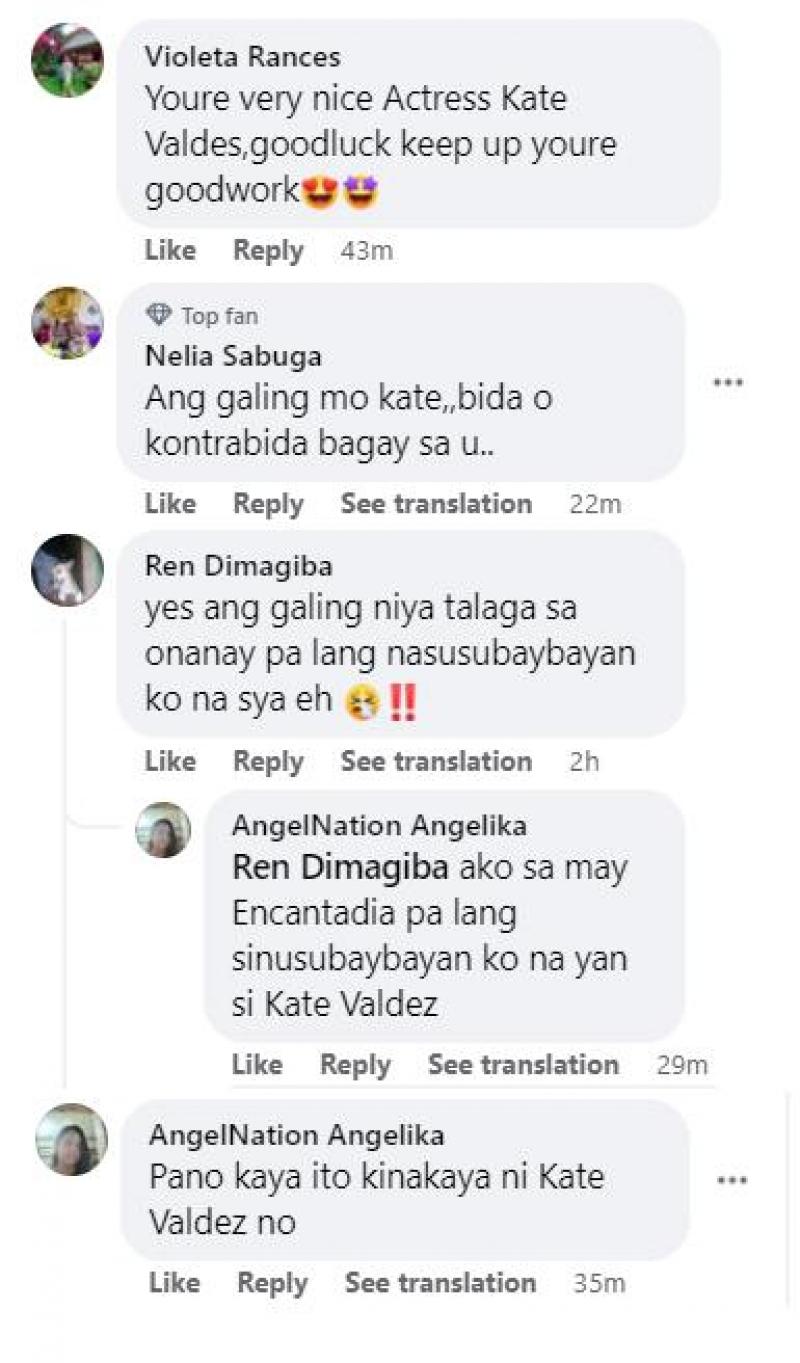This screenshot has height=1363, width=800.
Task: Like AngelNation Angelika's Encantadia reply
Action: [x=256, y=1065]
